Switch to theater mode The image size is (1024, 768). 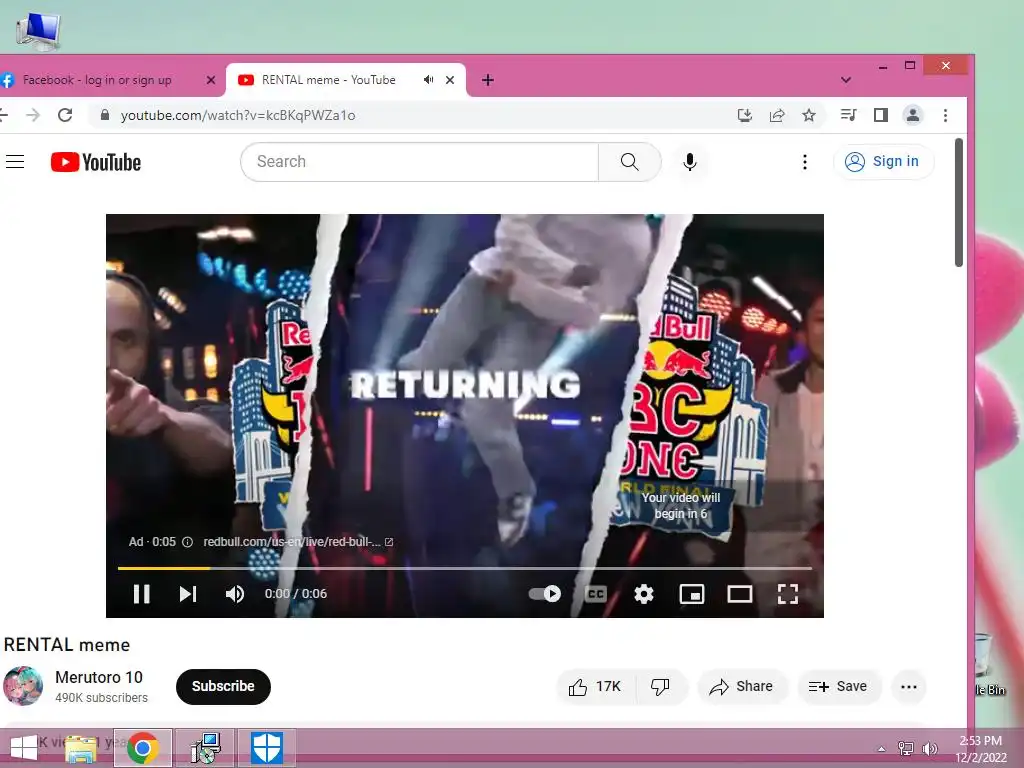click(740, 594)
